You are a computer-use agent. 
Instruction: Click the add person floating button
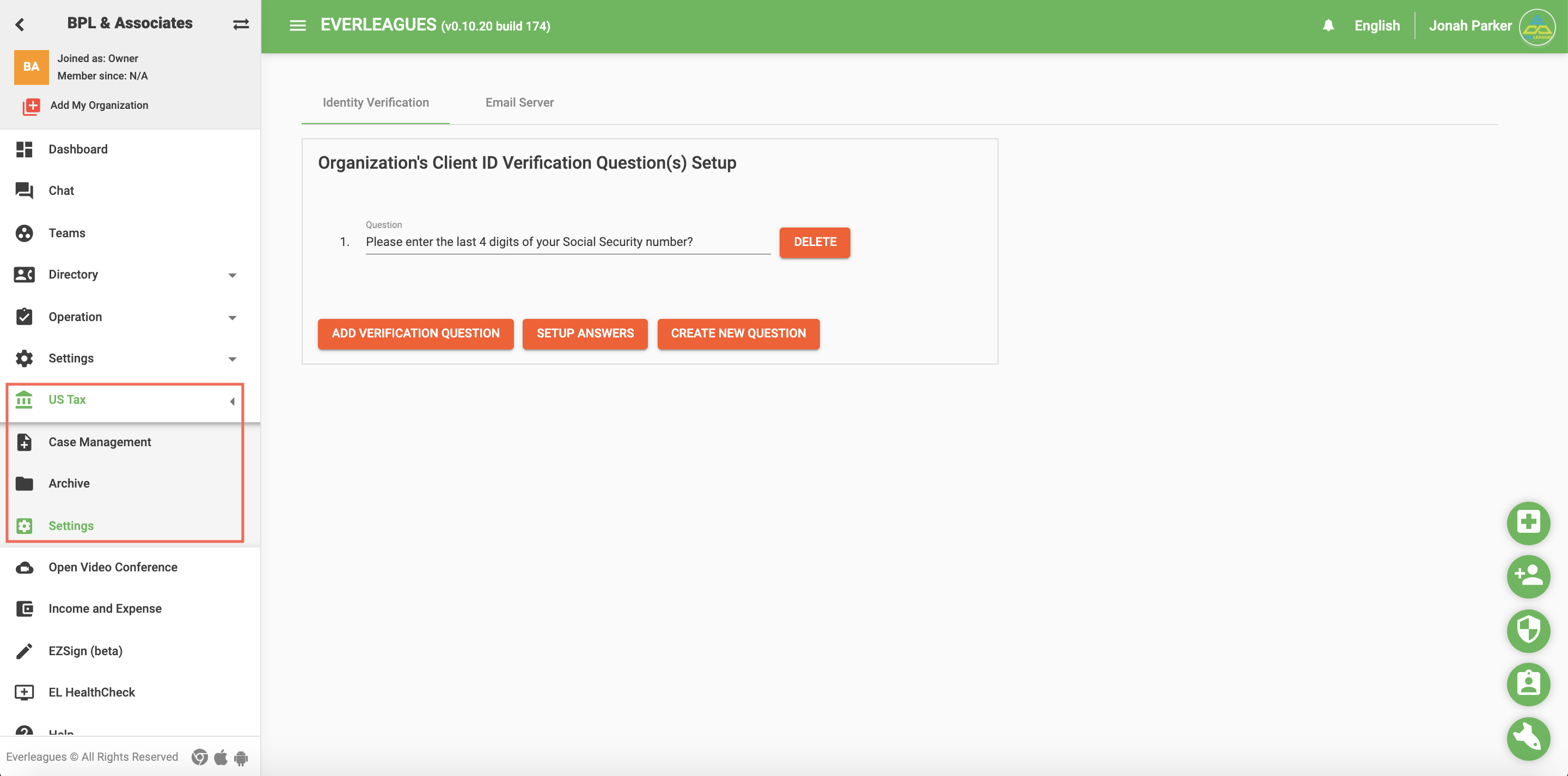point(1528,576)
